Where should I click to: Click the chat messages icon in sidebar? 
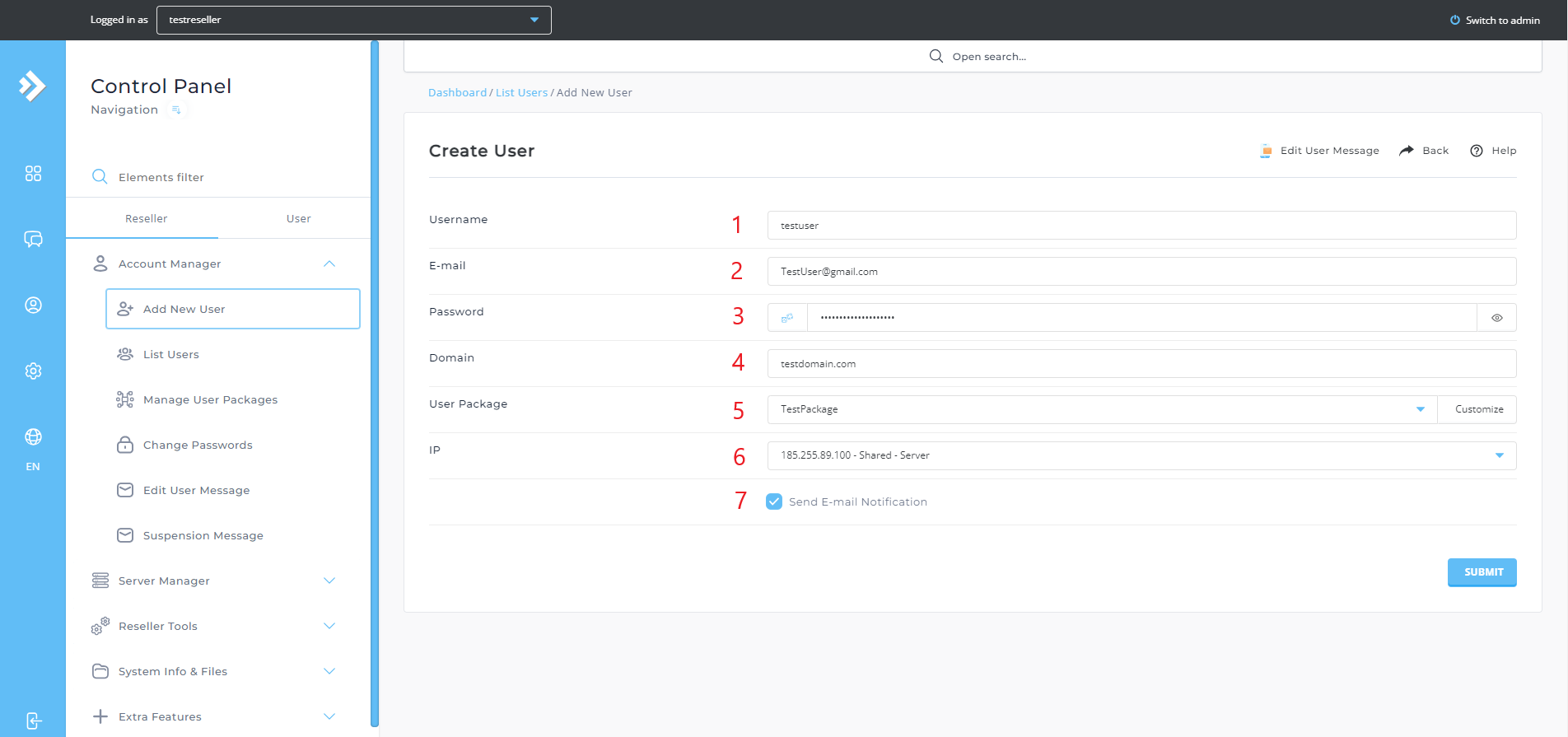click(x=33, y=240)
